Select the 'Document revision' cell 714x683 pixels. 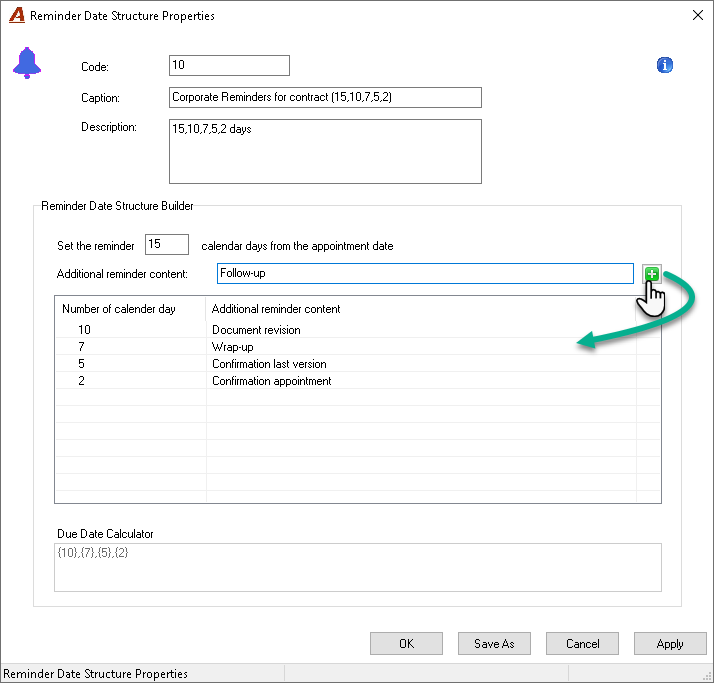pyautogui.click(x=256, y=330)
